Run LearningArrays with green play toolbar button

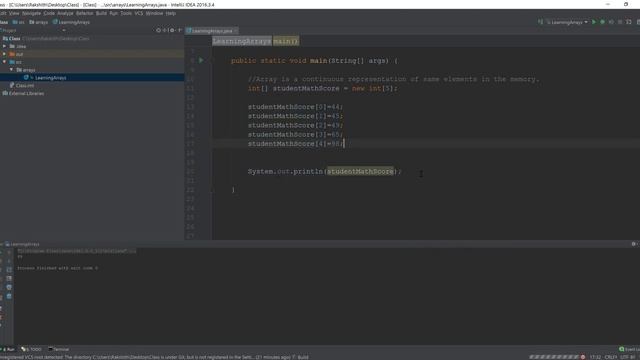coord(594,22)
